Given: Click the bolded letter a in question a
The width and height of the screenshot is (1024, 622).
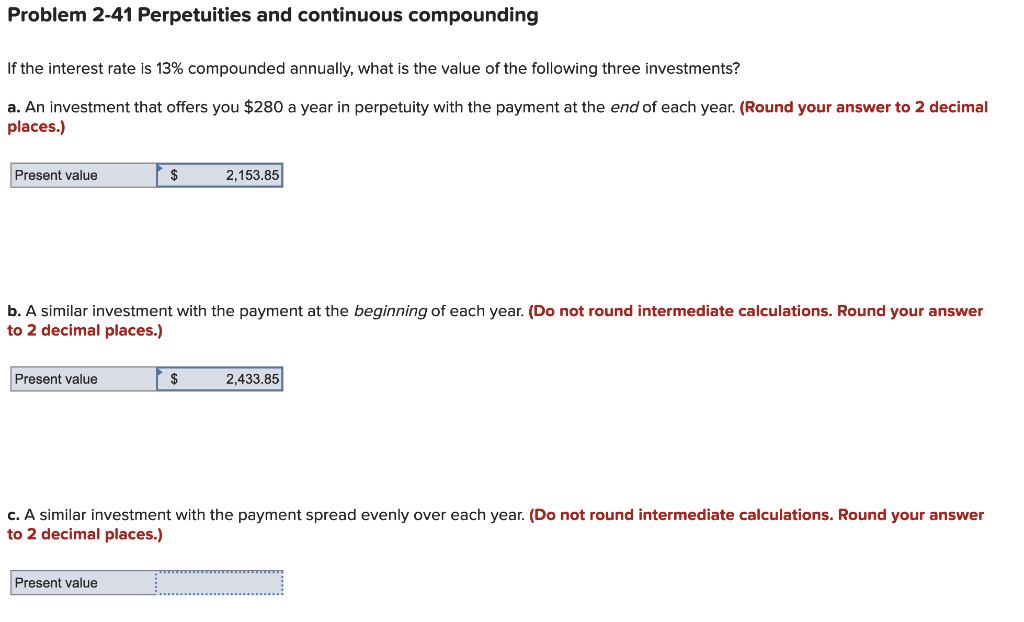Looking at the screenshot, I should [12, 107].
